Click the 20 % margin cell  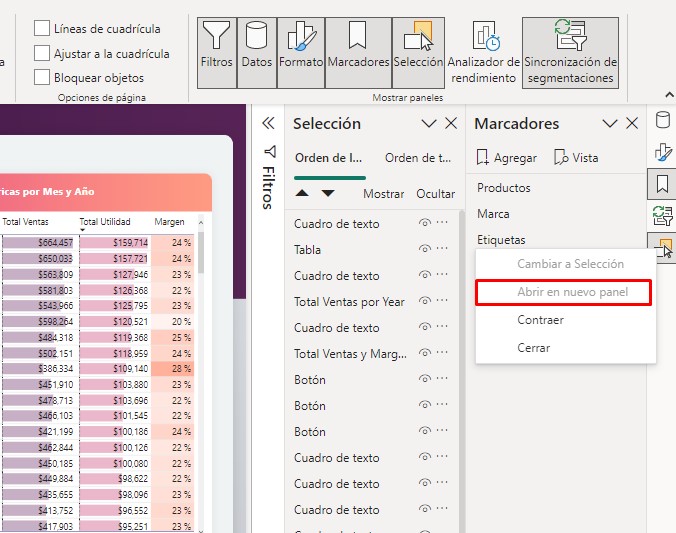point(173,322)
